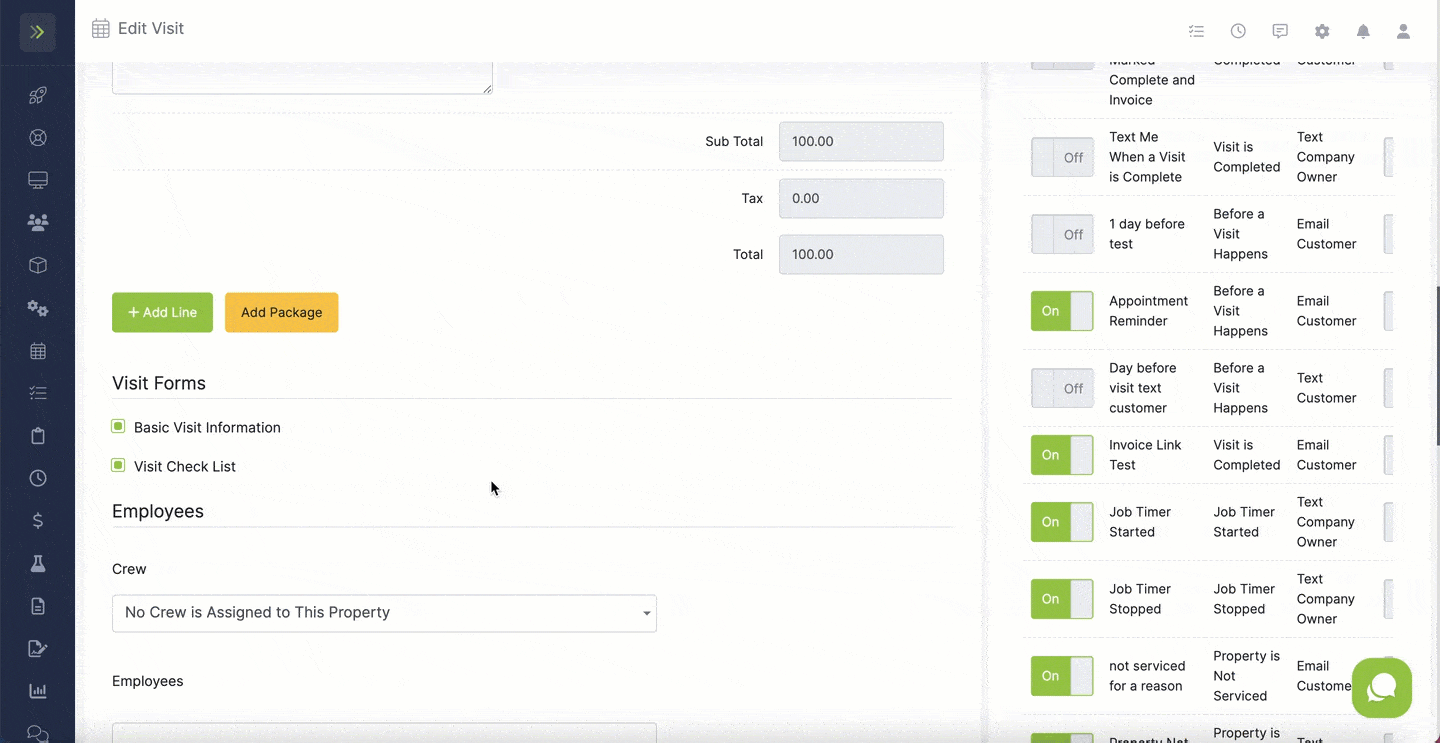Image resolution: width=1440 pixels, height=743 pixels.
Task: Open the notifications bell
Action: pos(1363,31)
